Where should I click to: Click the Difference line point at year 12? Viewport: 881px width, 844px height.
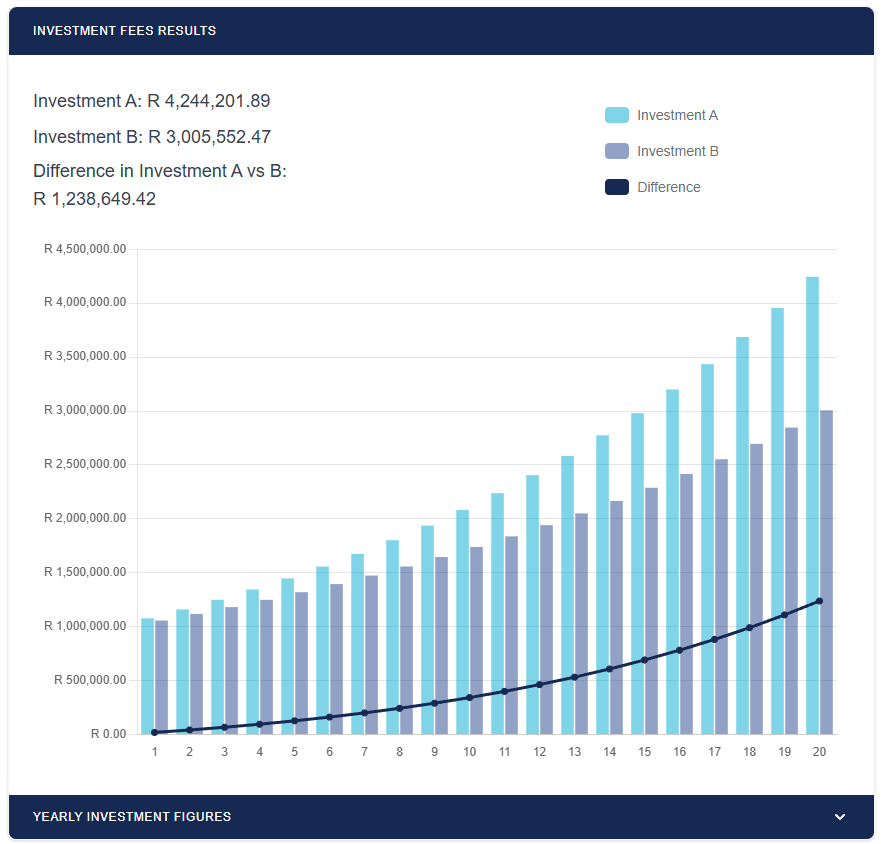click(x=539, y=684)
